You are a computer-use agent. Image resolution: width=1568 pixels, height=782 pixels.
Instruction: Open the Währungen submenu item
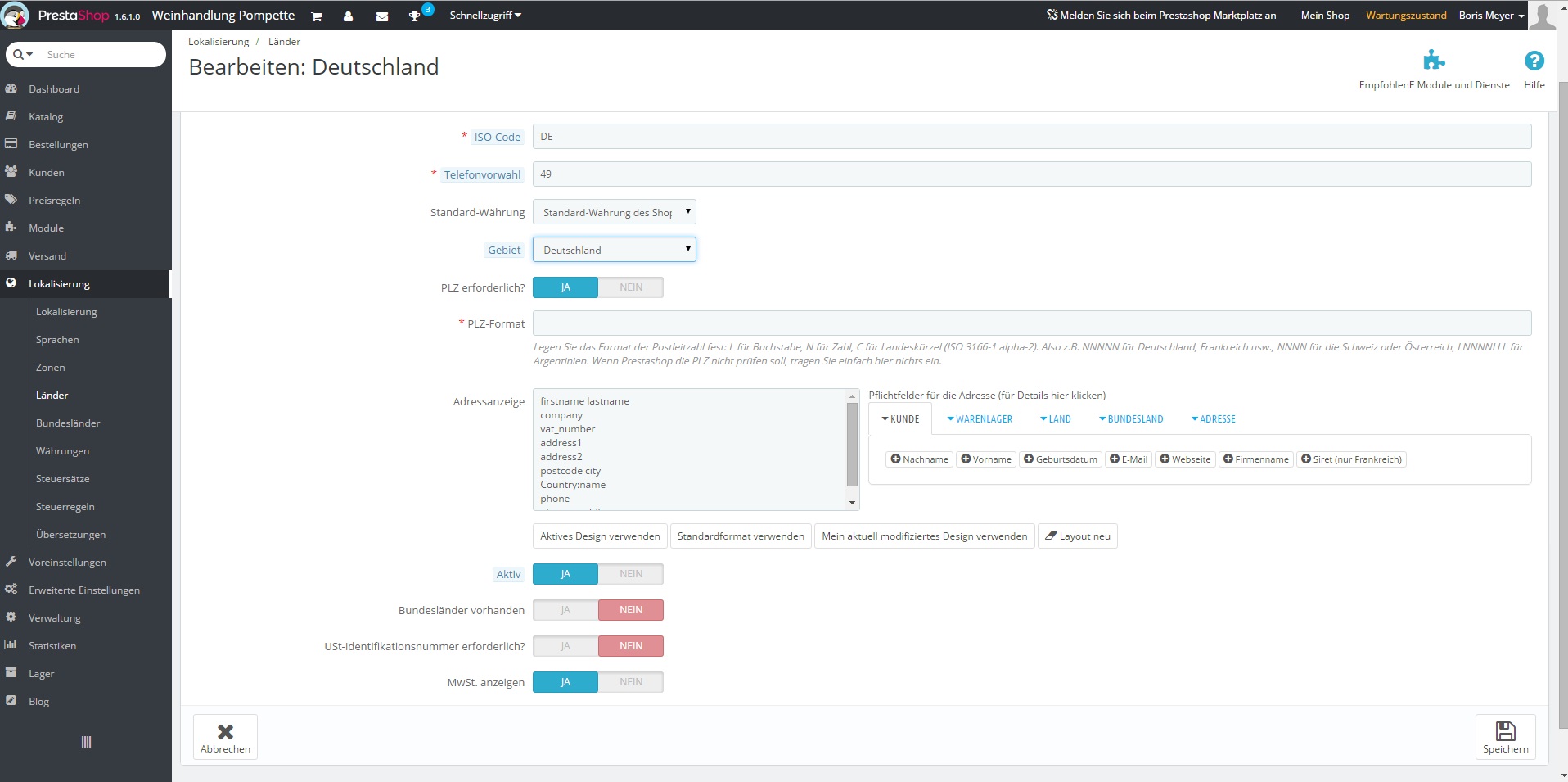coord(62,450)
